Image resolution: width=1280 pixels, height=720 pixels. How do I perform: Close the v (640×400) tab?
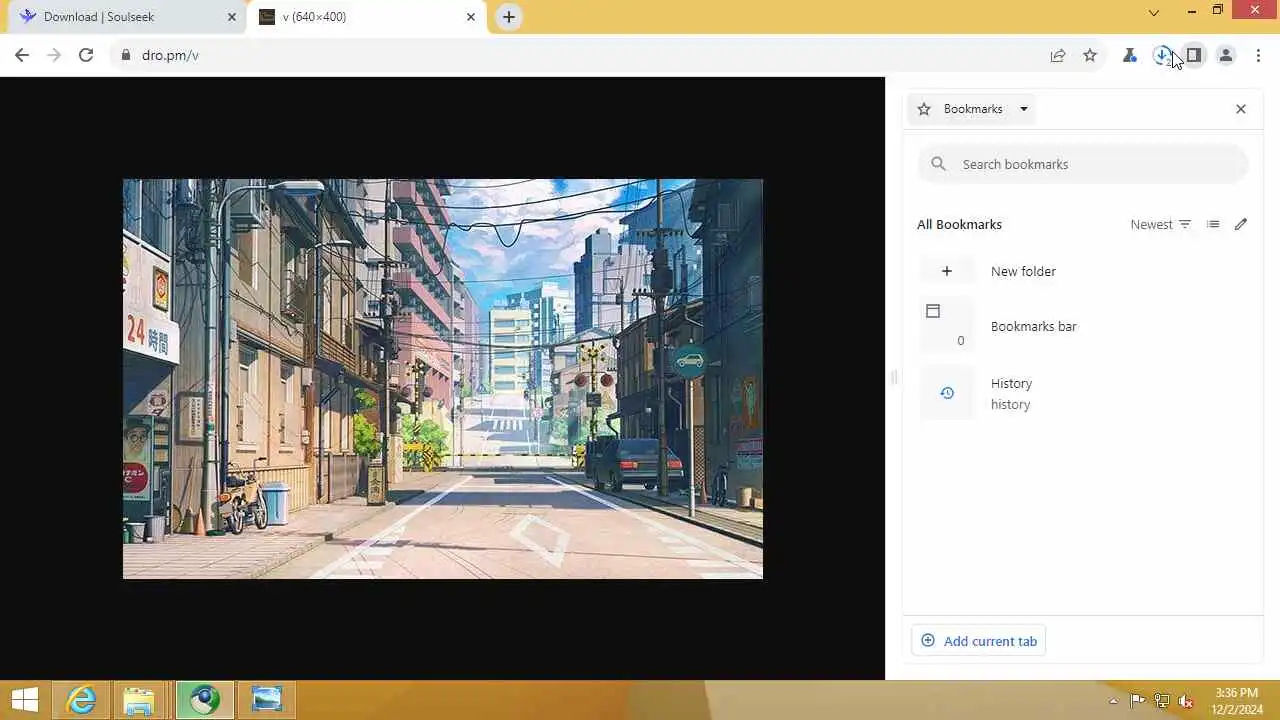tap(471, 17)
